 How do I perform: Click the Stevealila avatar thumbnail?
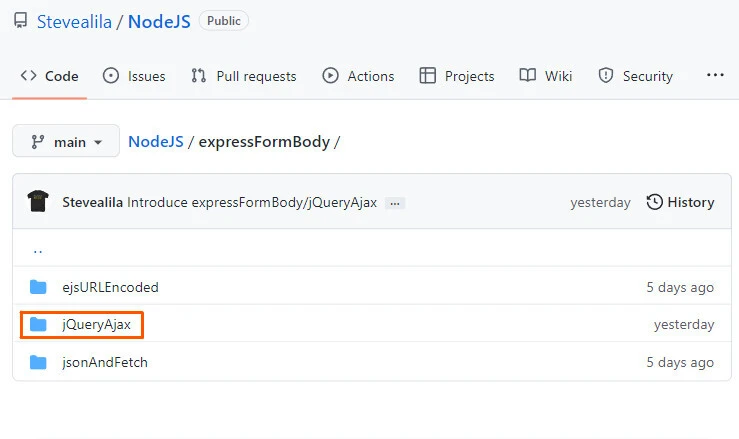[38, 202]
